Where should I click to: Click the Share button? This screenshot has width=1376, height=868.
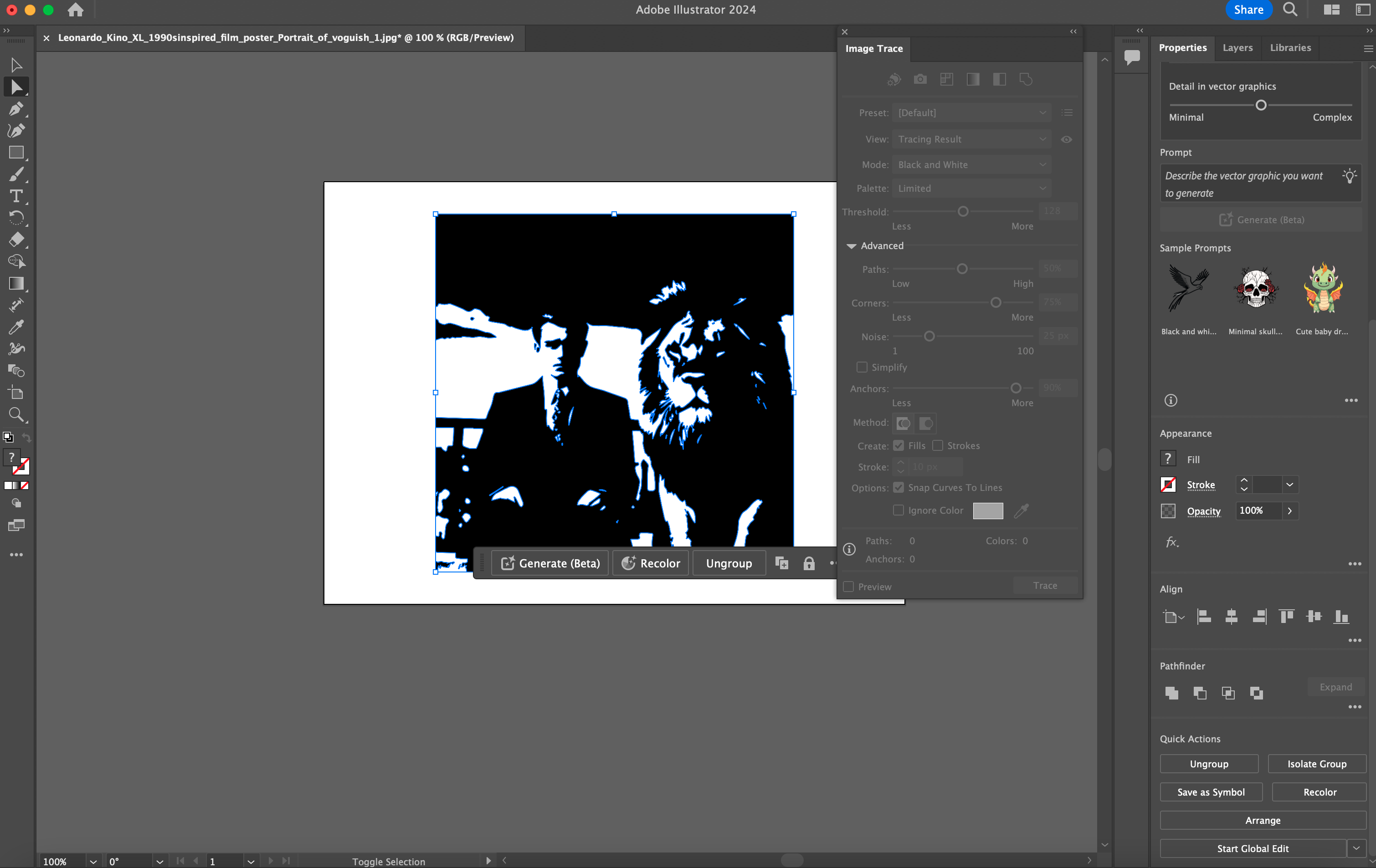[1248, 10]
